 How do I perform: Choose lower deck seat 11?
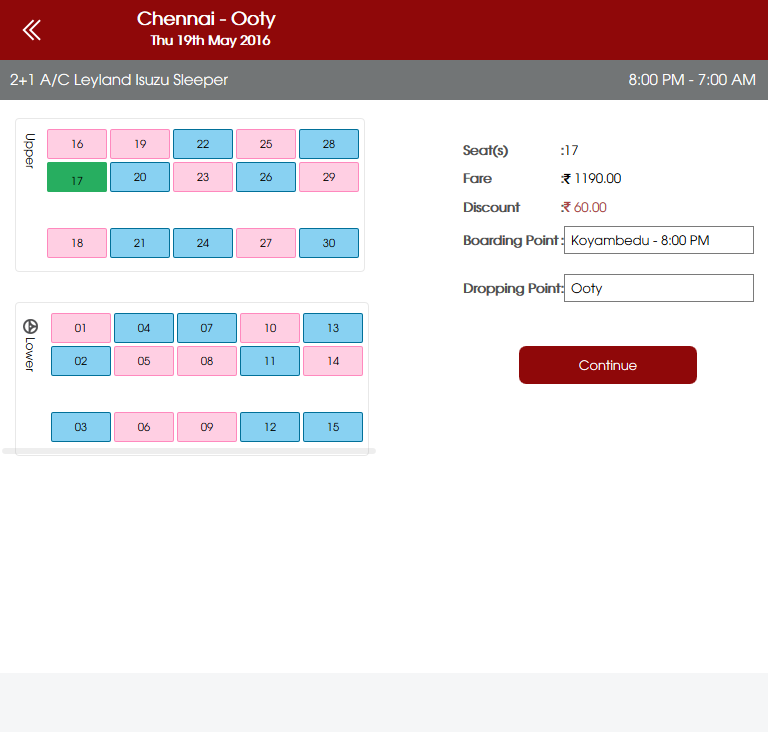coord(270,361)
